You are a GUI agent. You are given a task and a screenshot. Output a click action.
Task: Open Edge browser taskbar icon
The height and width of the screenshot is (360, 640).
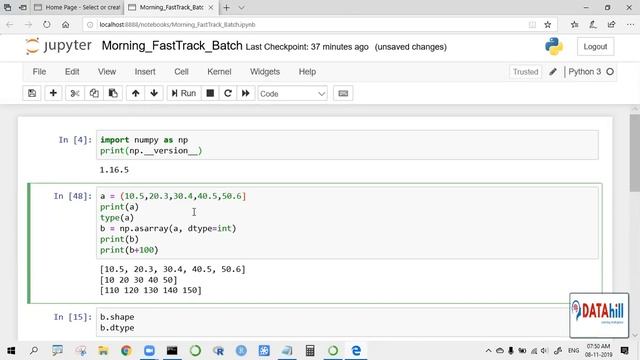(356, 351)
